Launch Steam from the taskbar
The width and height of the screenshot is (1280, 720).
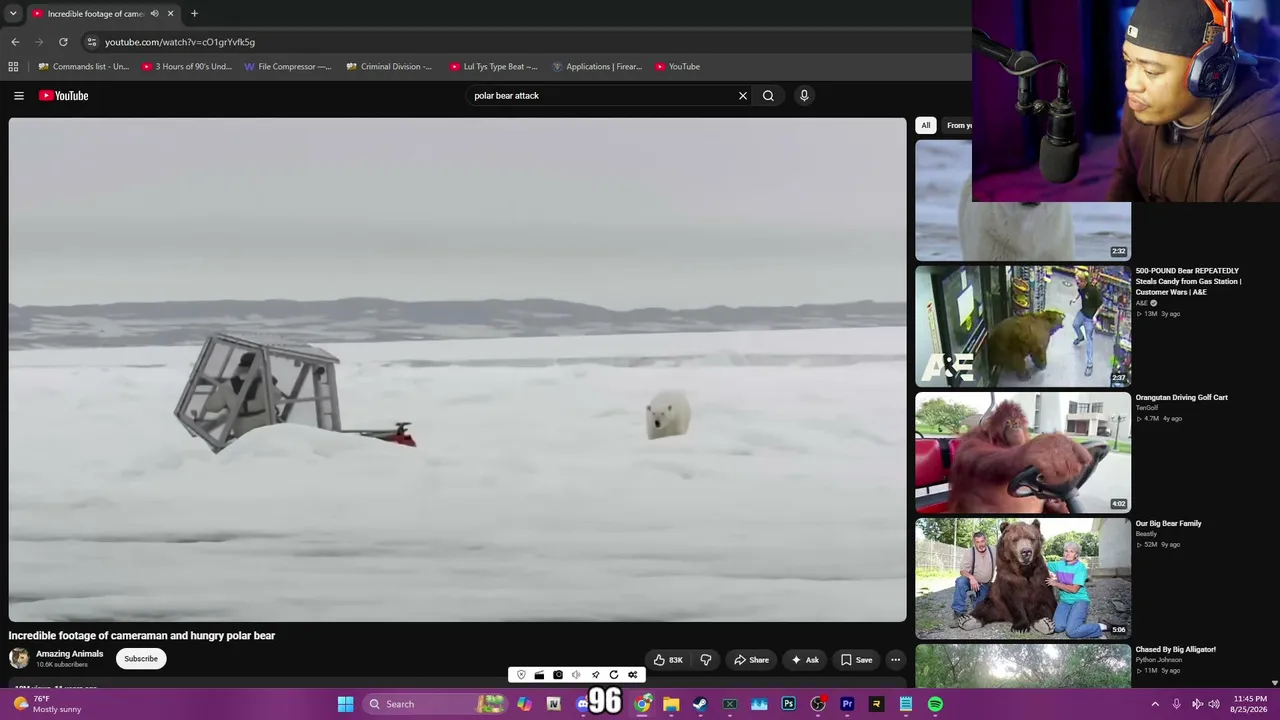coord(700,704)
